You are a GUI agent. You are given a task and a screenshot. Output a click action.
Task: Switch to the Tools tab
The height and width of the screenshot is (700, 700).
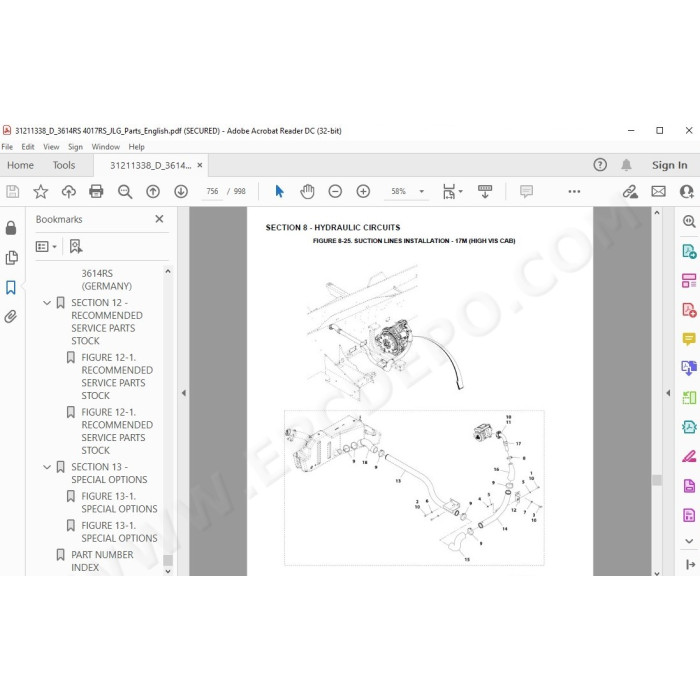pos(64,165)
